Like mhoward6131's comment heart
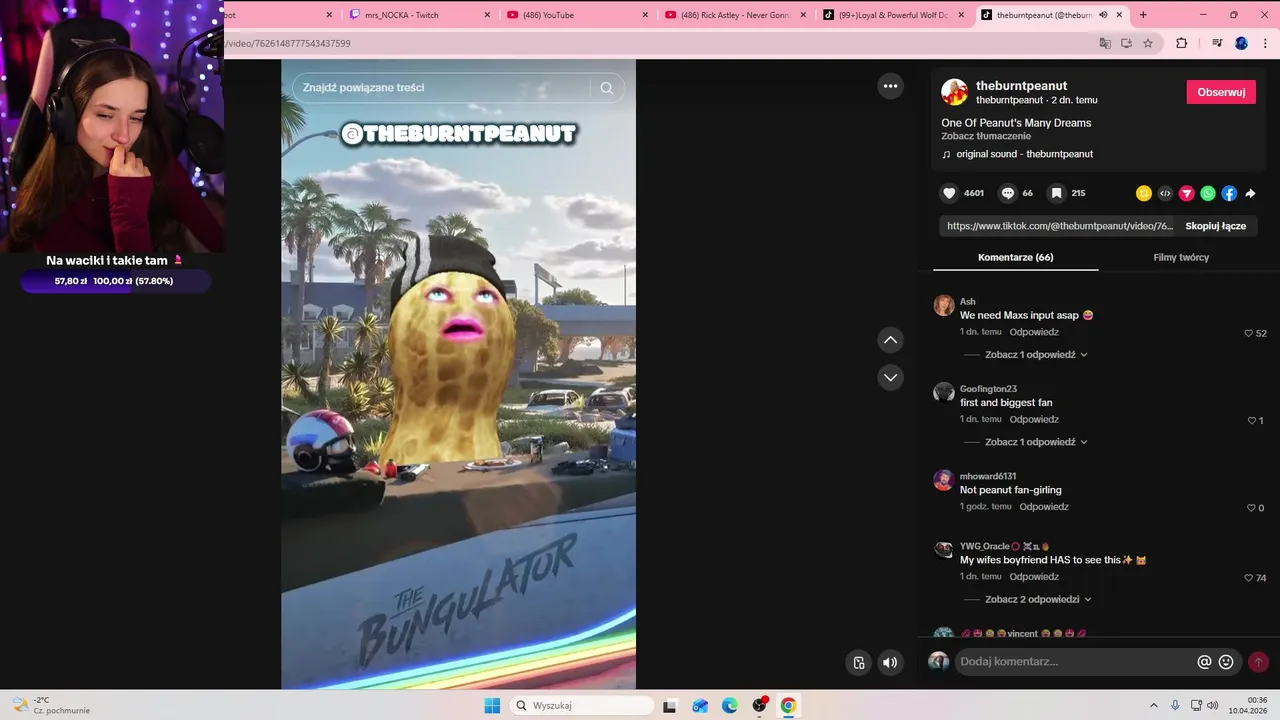The width and height of the screenshot is (1280, 720). [x=1251, y=508]
